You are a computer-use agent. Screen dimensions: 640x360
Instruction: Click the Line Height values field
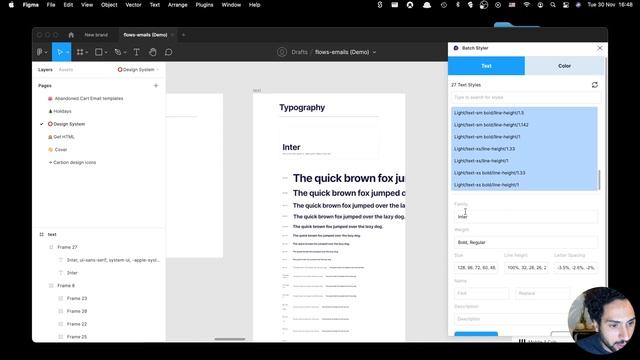(526, 268)
